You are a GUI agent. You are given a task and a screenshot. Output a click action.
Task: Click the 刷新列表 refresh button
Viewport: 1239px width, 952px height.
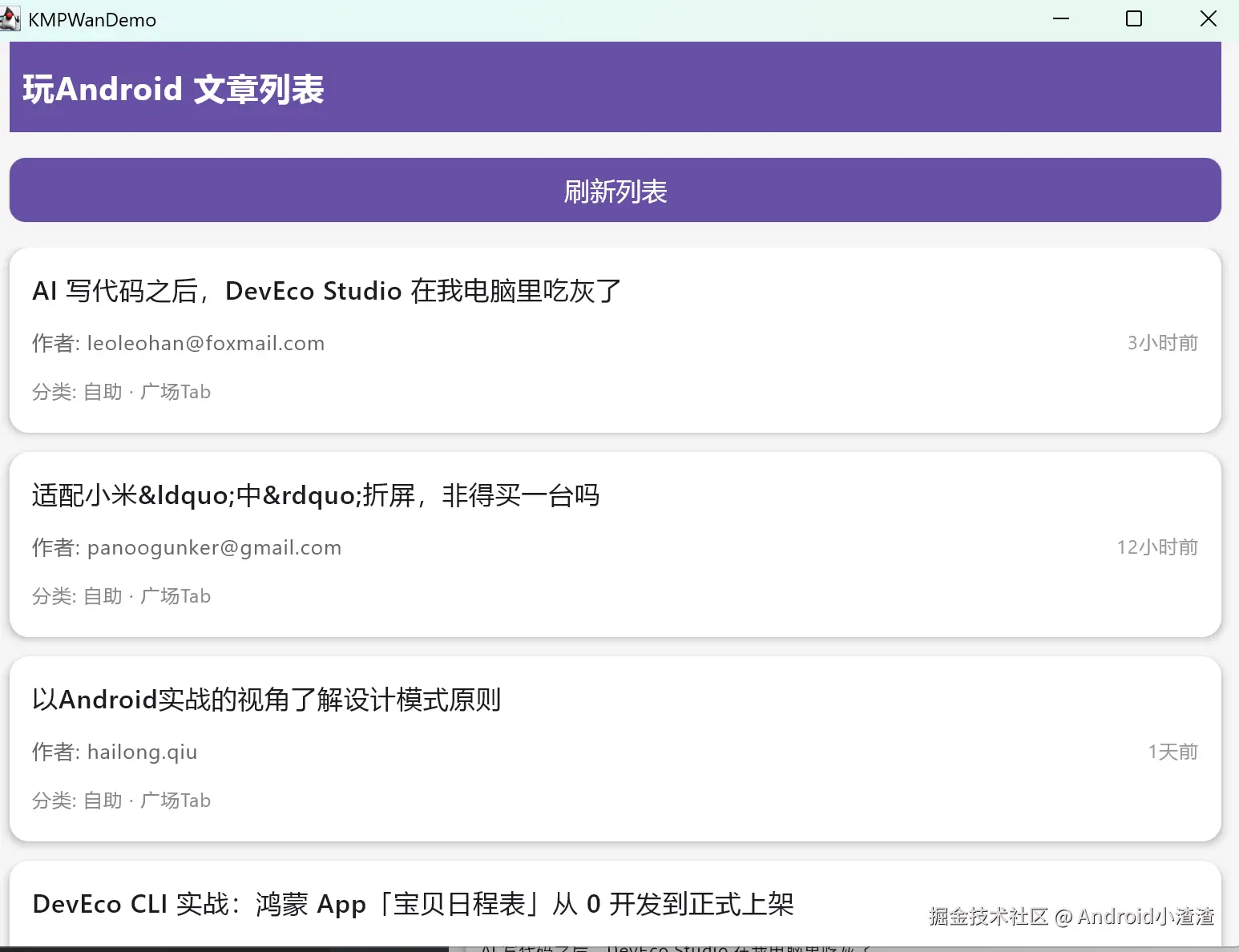click(x=615, y=190)
